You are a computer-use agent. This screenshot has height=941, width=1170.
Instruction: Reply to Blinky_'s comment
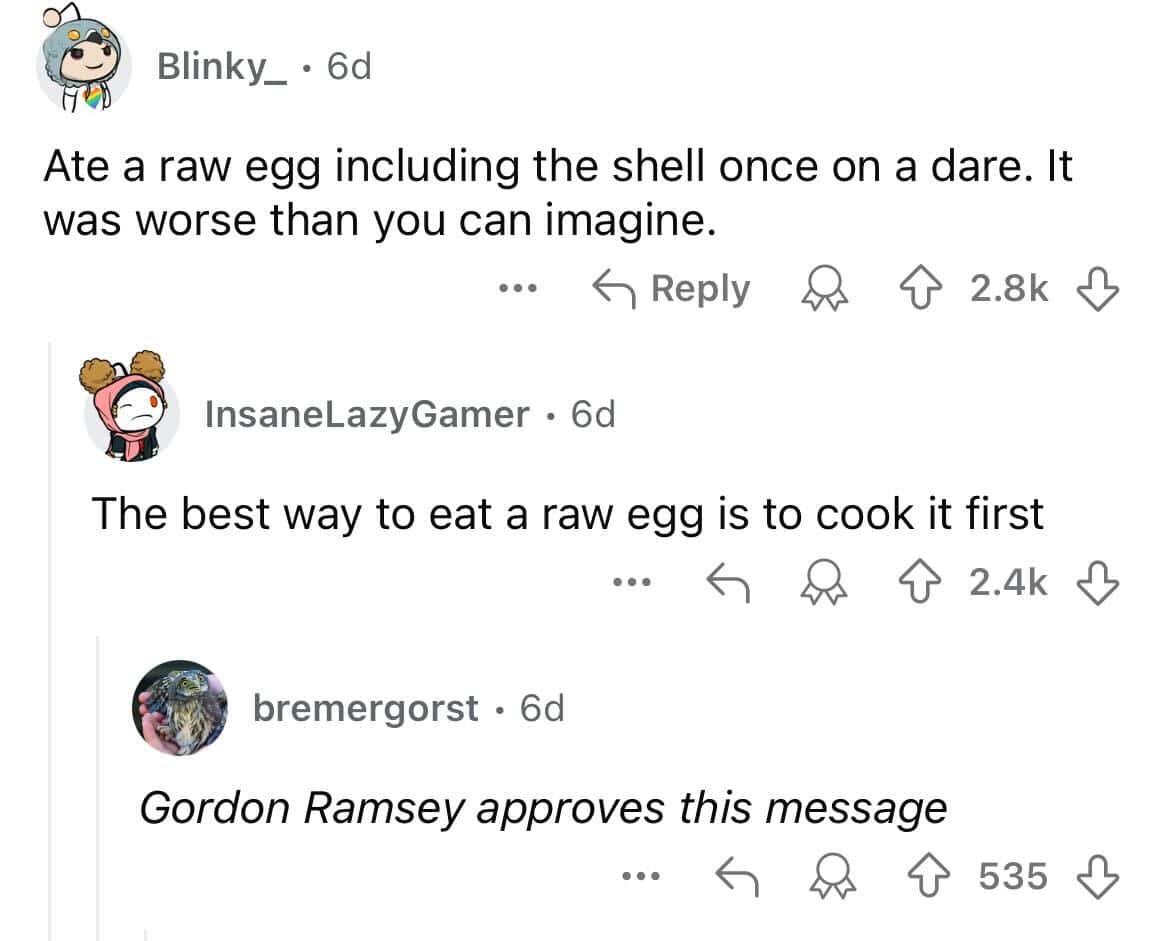[672, 289]
